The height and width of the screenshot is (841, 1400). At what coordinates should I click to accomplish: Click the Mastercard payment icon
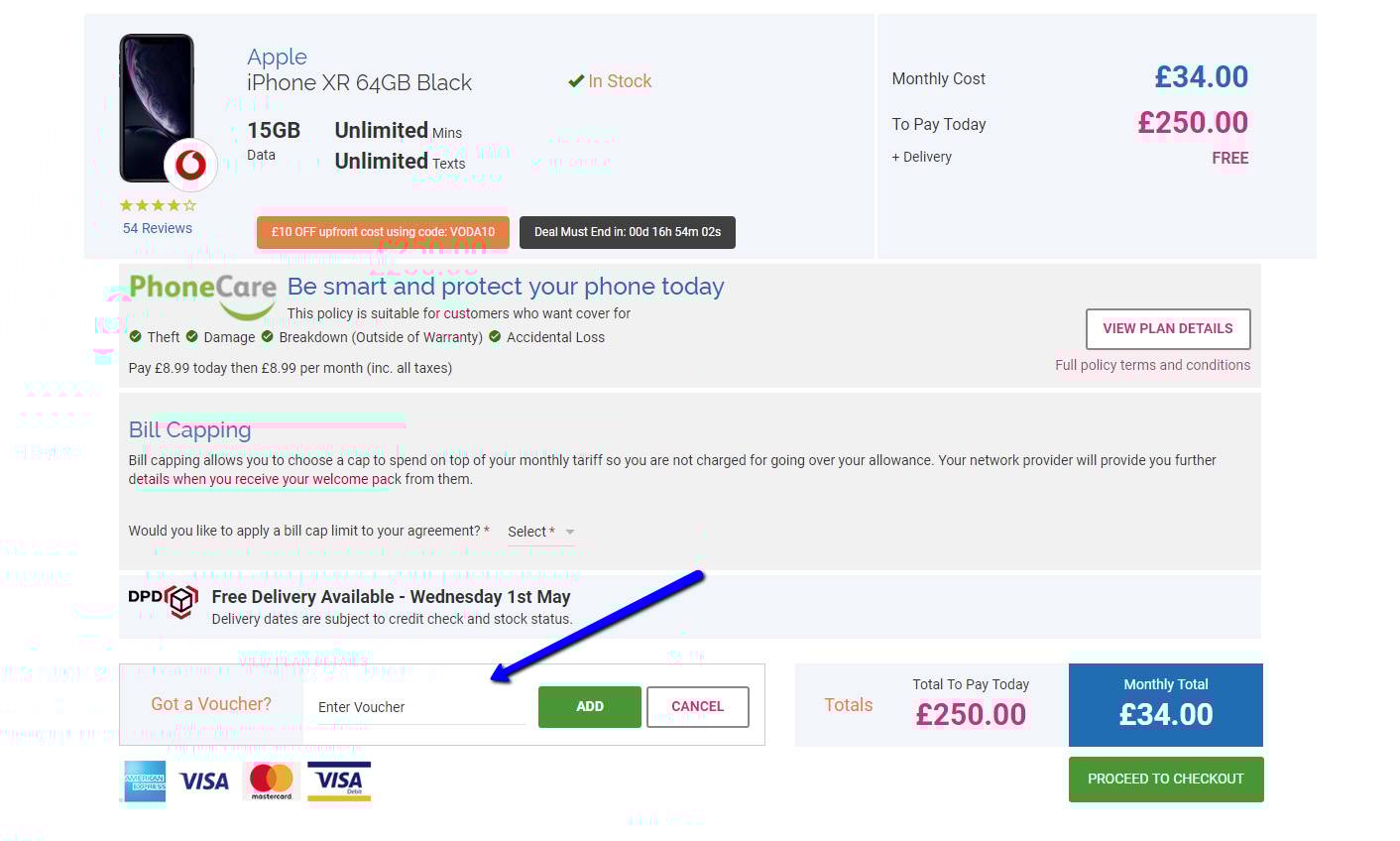pyautogui.click(x=271, y=781)
